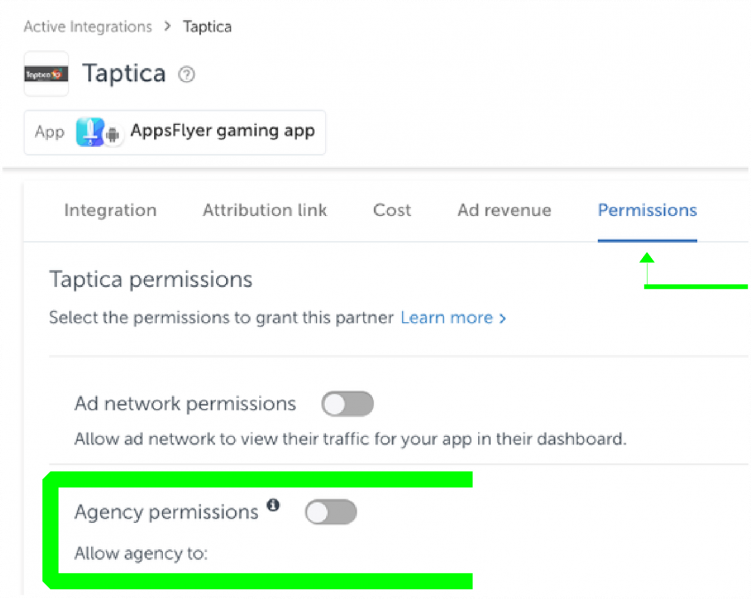Select the Permissions tab
This screenshot has height=599, width=751.
click(x=647, y=210)
